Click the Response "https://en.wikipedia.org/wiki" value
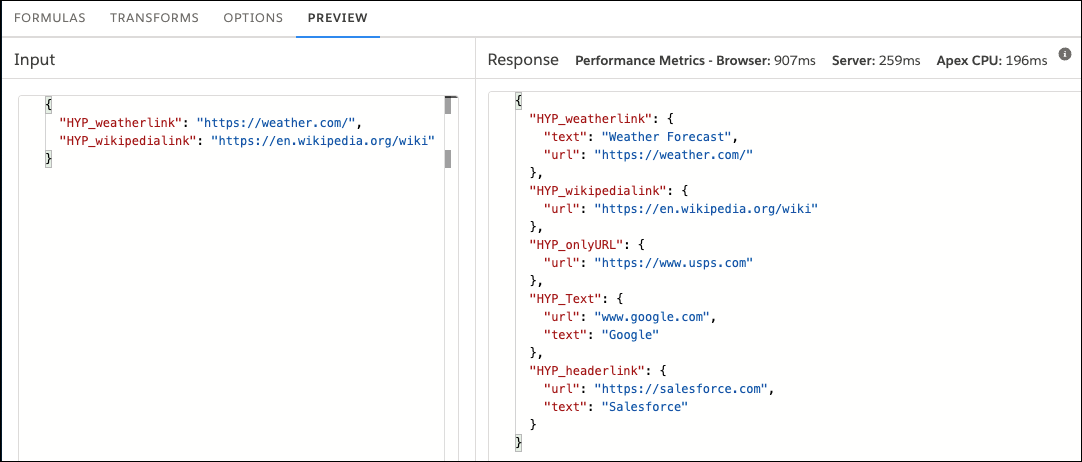Image resolution: width=1082 pixels, height=462 pixels. [x=707, y=208]
